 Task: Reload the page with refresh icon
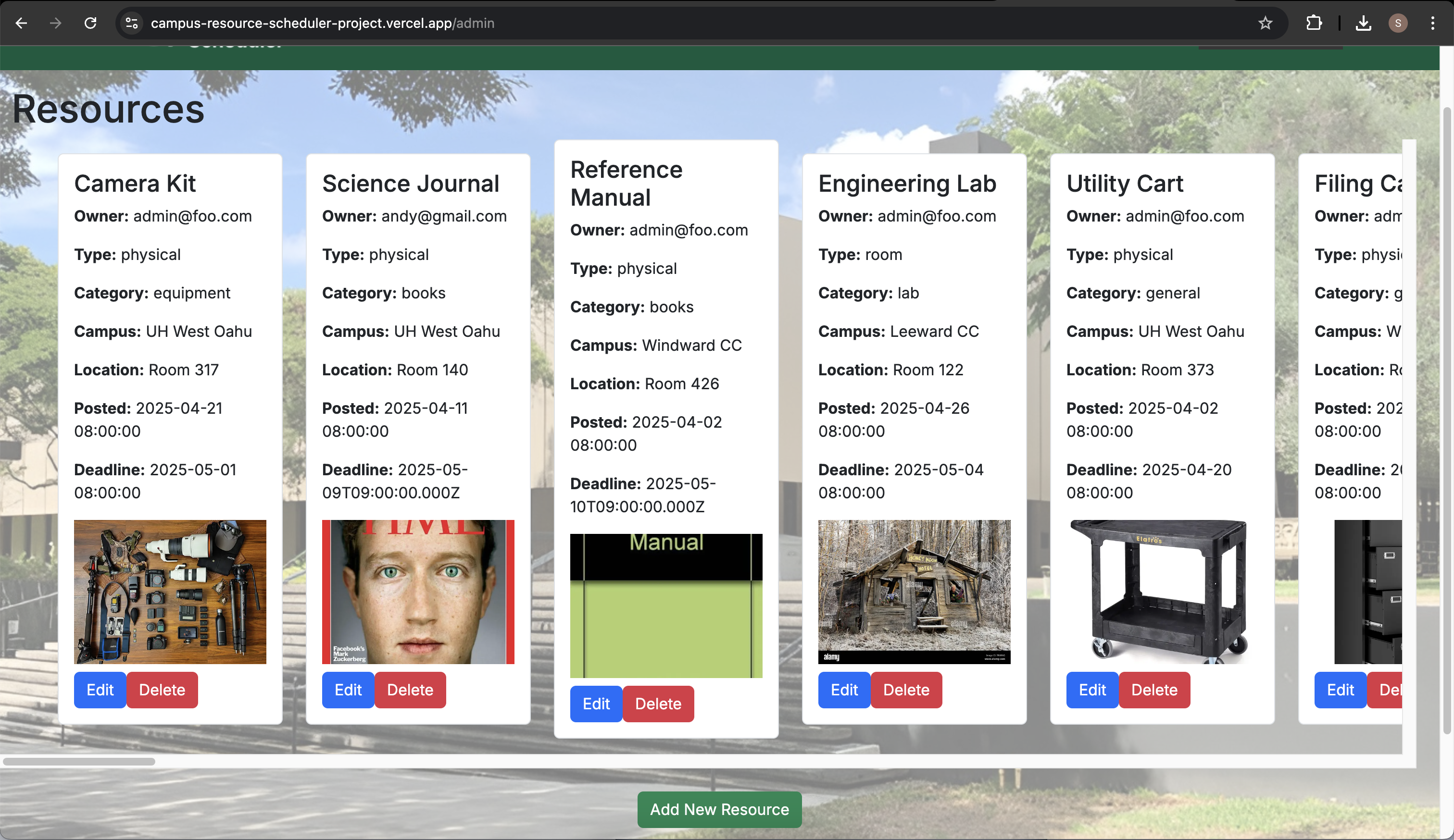point(90,23)
